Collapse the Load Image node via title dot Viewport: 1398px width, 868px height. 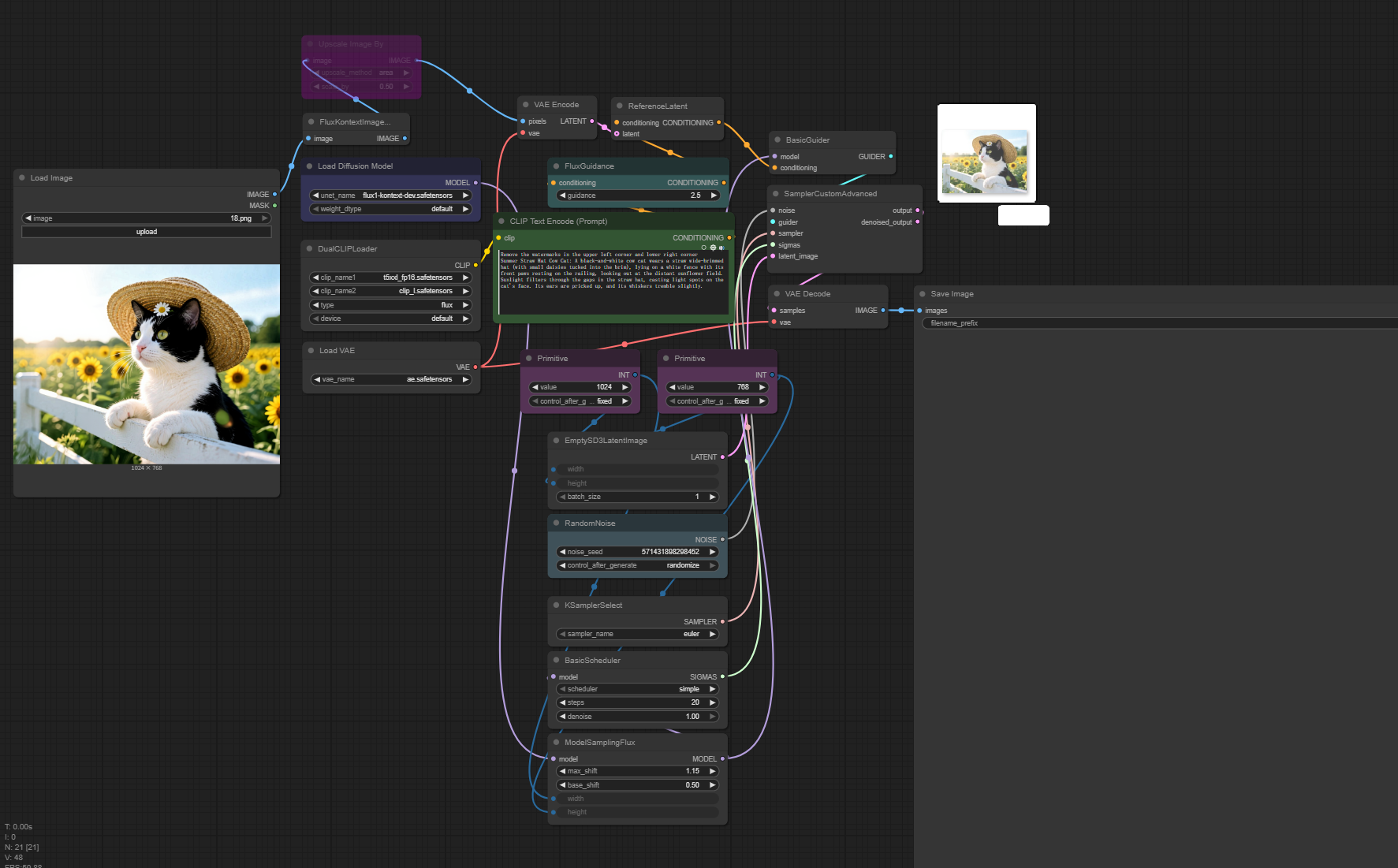point(22,178)
